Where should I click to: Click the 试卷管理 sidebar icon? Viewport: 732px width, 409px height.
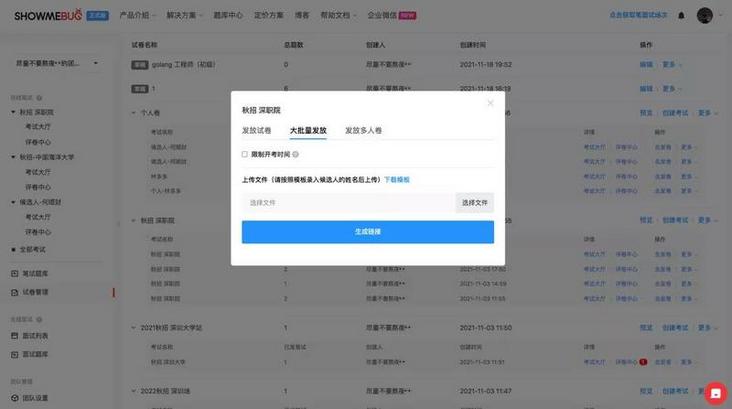click(14, 292)
